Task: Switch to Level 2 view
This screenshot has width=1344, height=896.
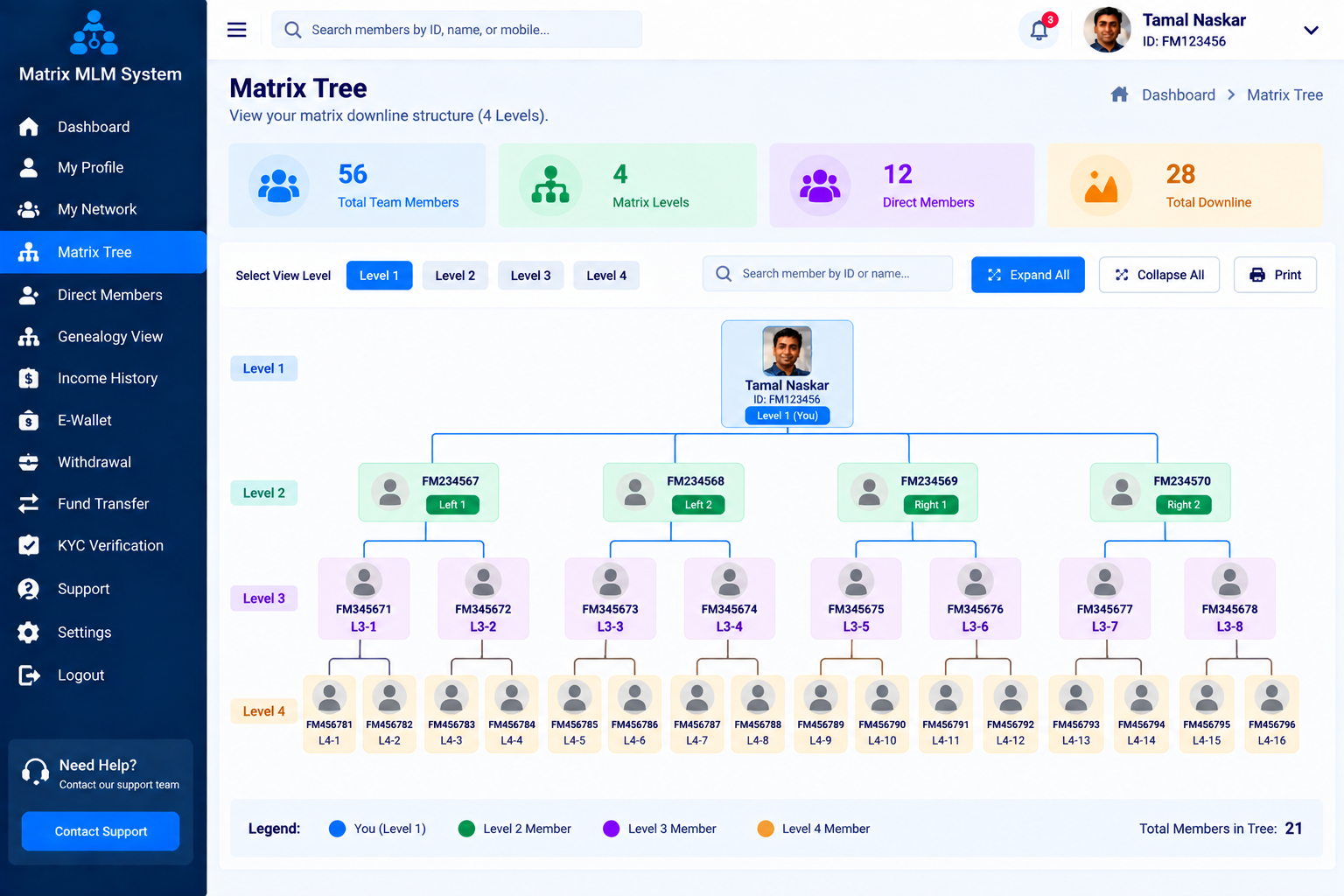Action: click(455, 276)
